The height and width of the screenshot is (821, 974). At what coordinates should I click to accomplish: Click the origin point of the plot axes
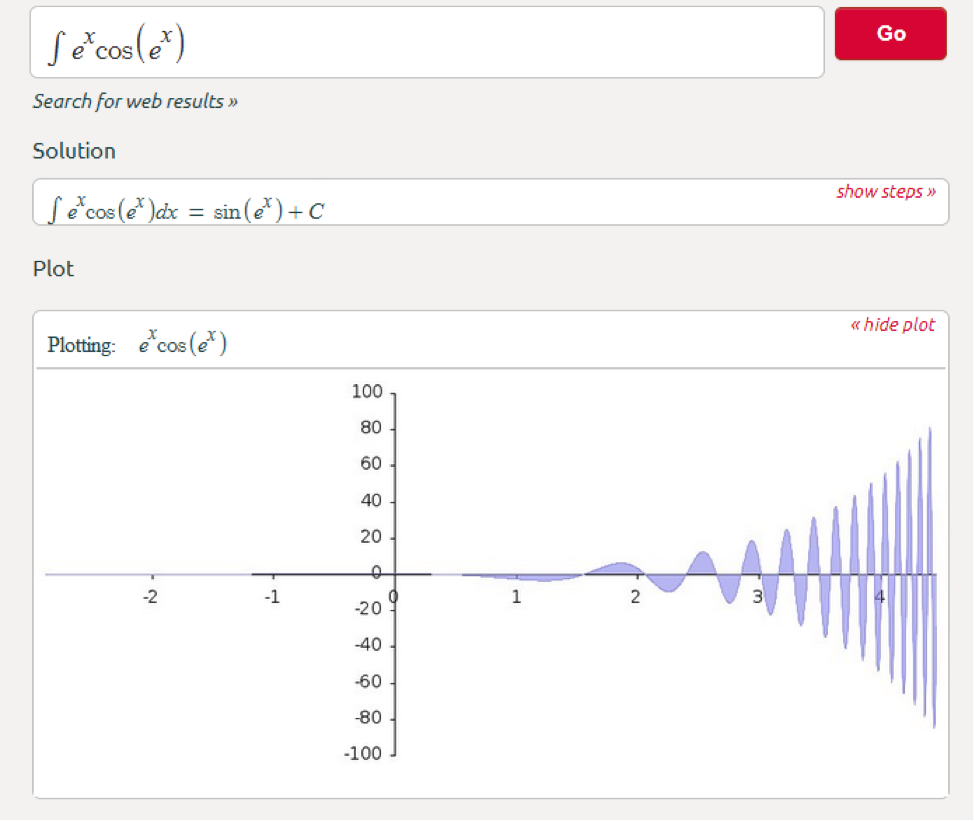coord(393,573)
